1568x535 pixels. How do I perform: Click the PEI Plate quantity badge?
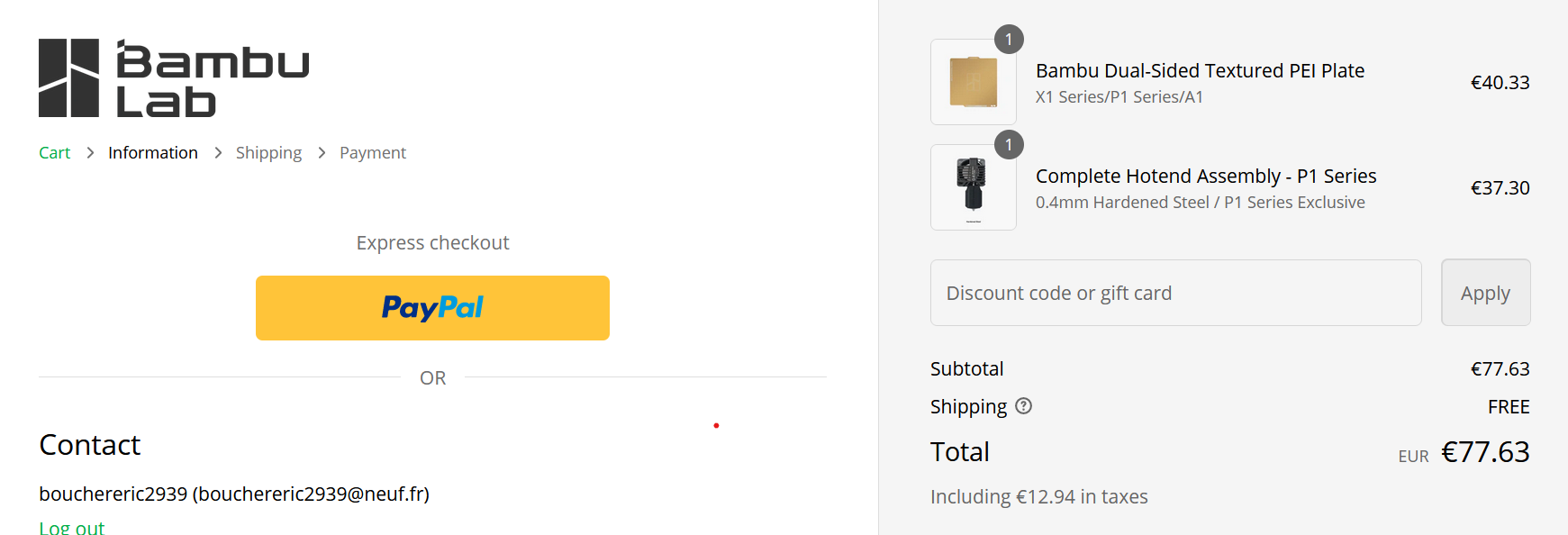pos(1009,40)
